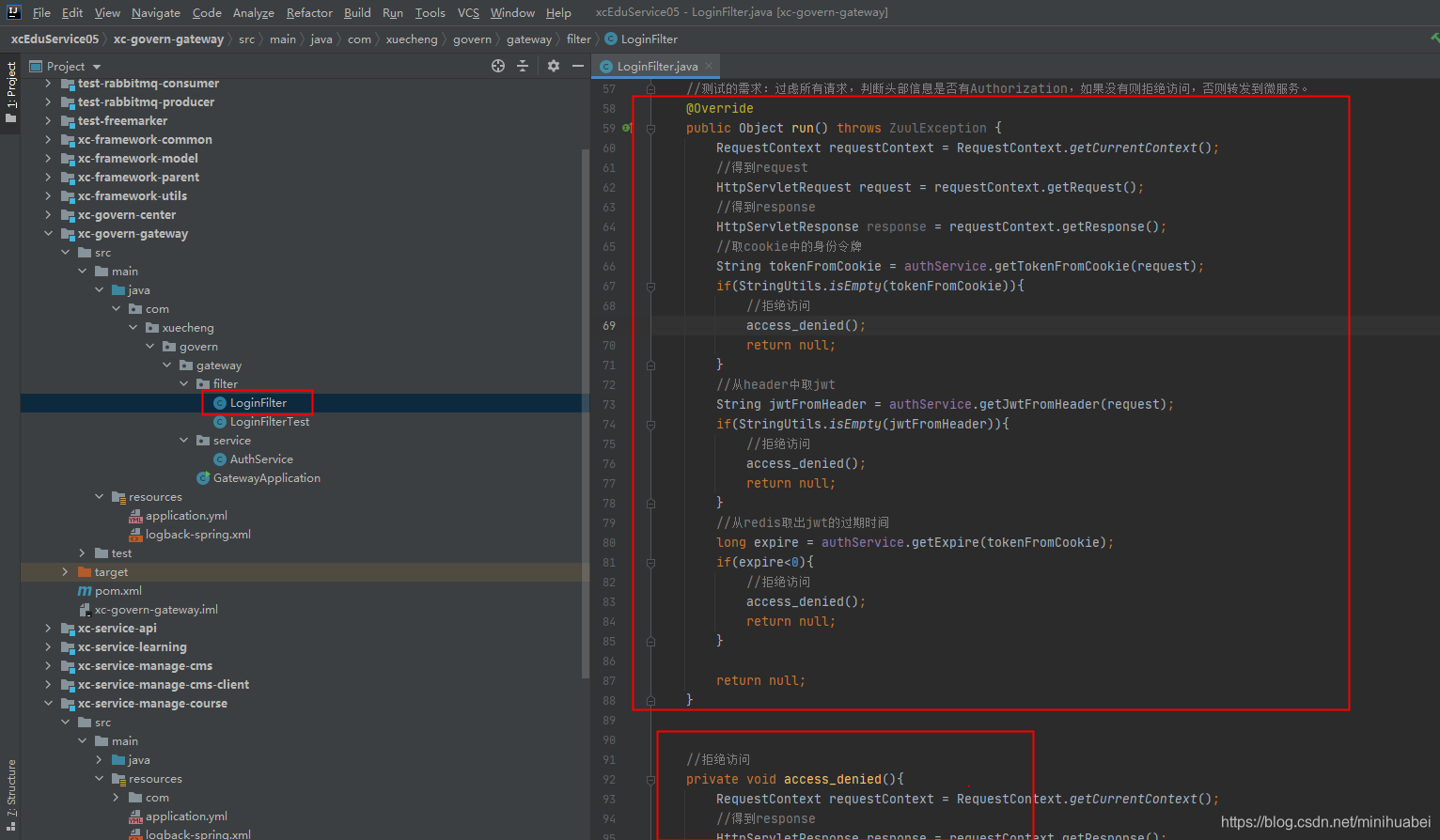Image resolution: width=1440 pixels, height=840 pixels.
Task: Click xcEduService05 breadcrumb
Action: pyautogui.click(x=55, y=39)
